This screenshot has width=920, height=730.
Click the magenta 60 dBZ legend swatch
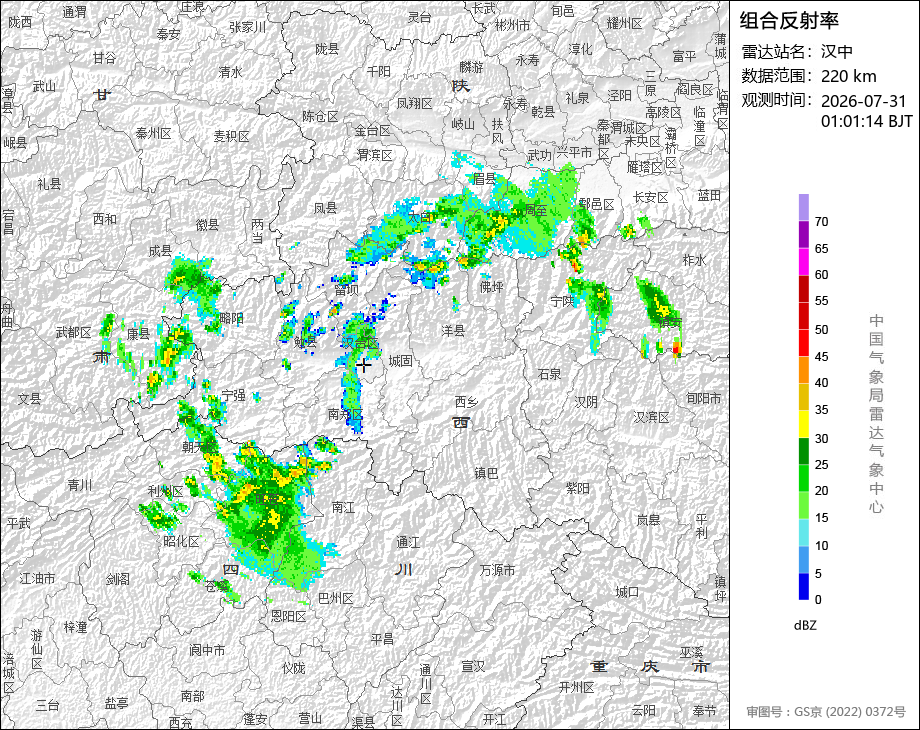804,261
